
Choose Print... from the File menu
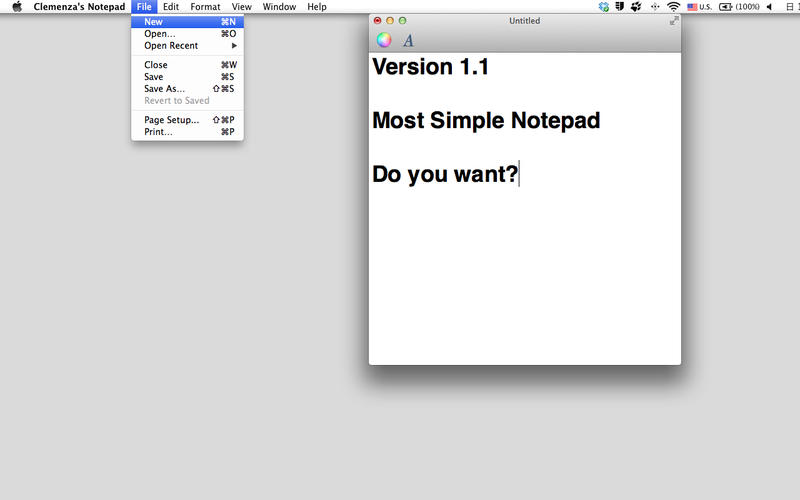pos(187,132)
